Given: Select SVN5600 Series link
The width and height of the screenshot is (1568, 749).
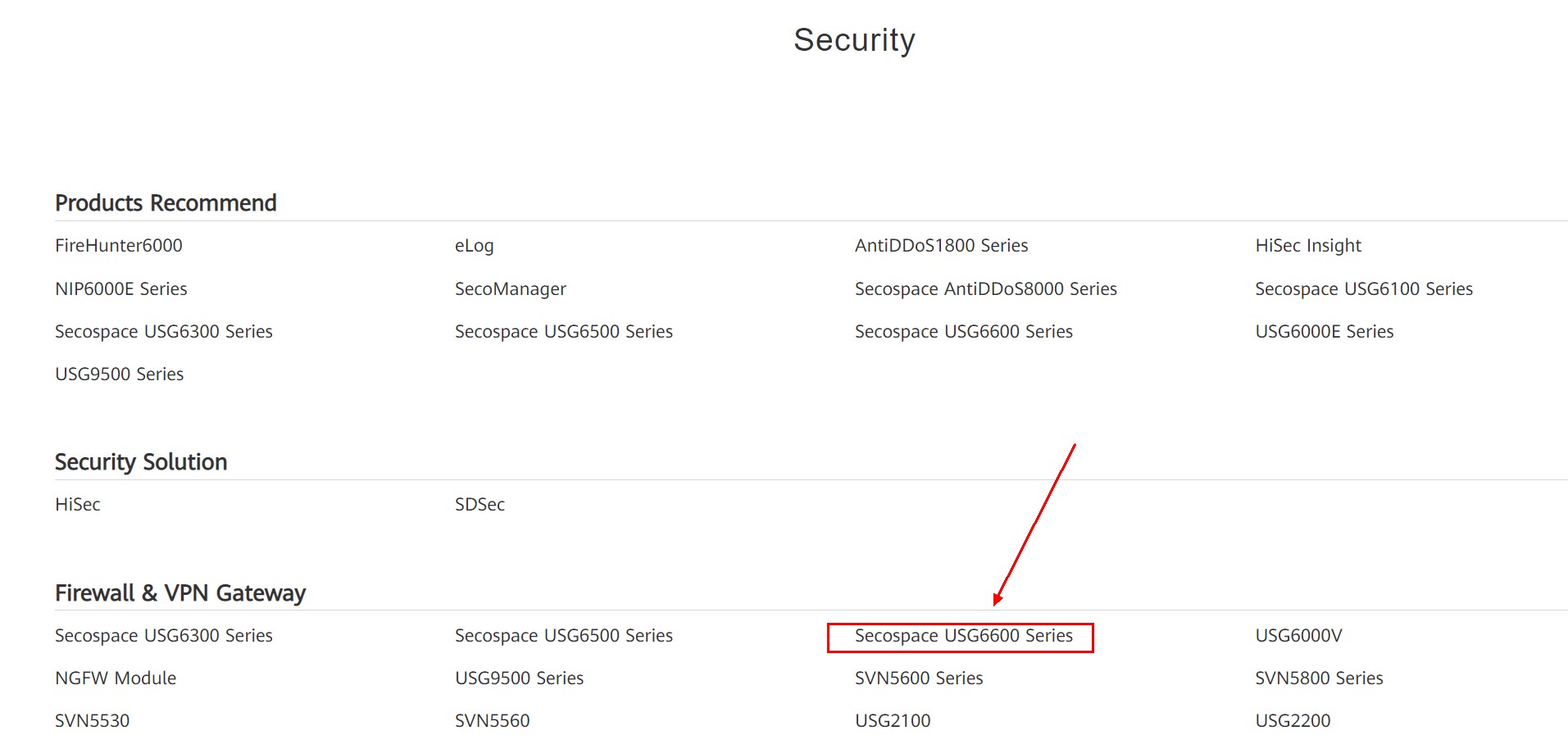Looking at the screenshot, I should click(918, 678).
